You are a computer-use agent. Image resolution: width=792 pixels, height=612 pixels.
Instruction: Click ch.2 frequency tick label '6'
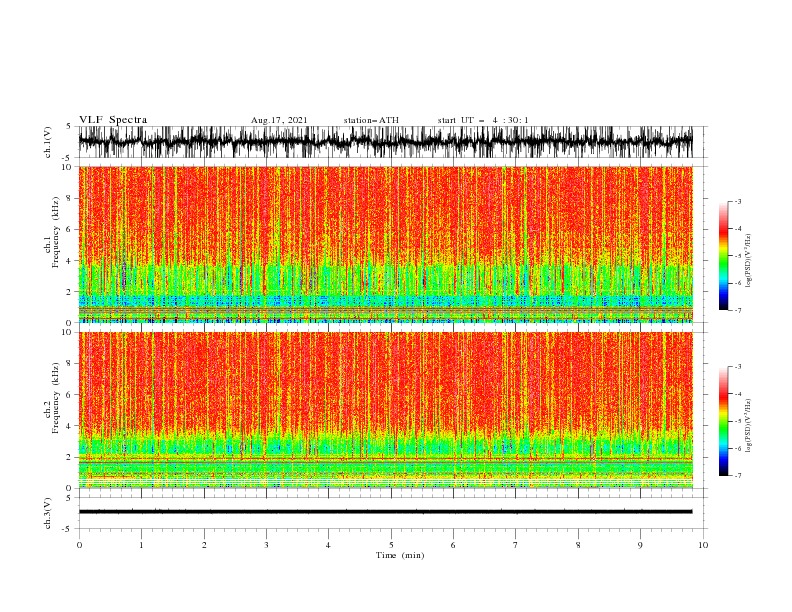click(69, 394)
